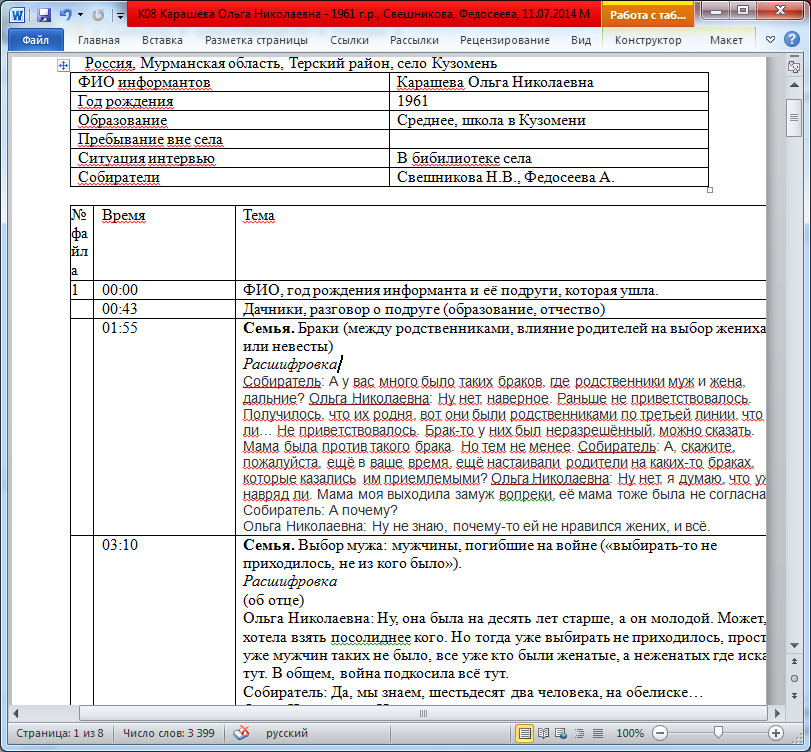Click the table move handle icon
This screenshot has width=811, height=752.
tap(63, 64)
